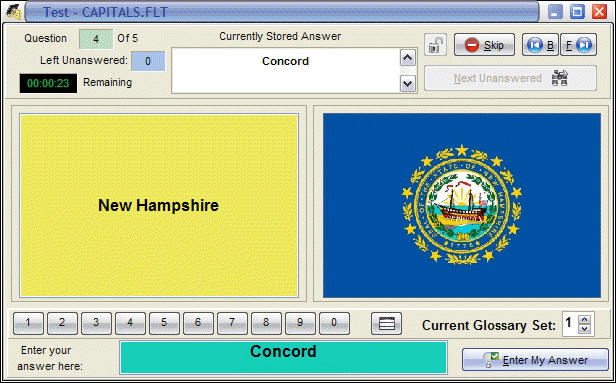This screenshot has height=383, width=616.
Task: Decrease the Current Glossary Set number
Action: click(x=585, y=329)
